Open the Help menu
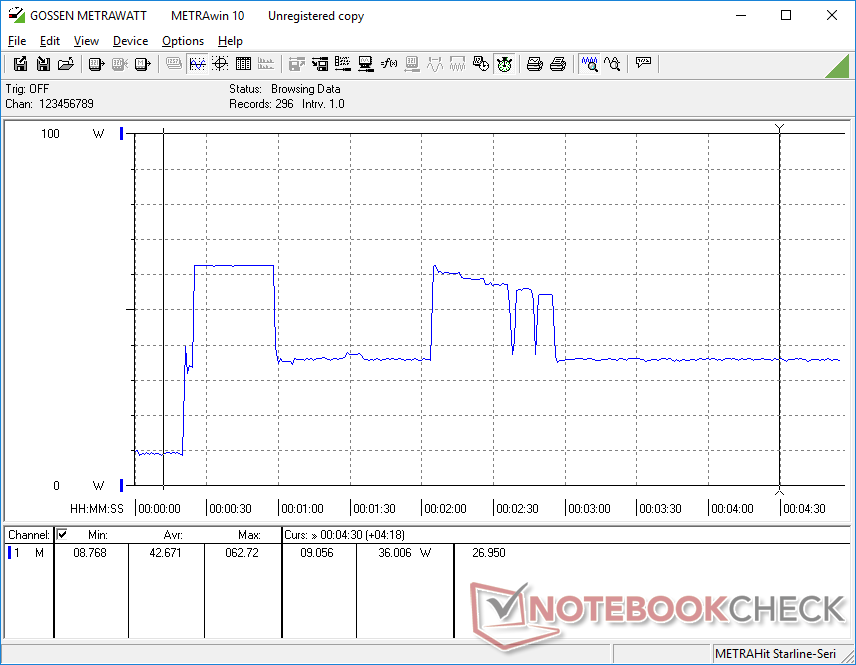This screenshot has width=856, height=665. [230, 41]
